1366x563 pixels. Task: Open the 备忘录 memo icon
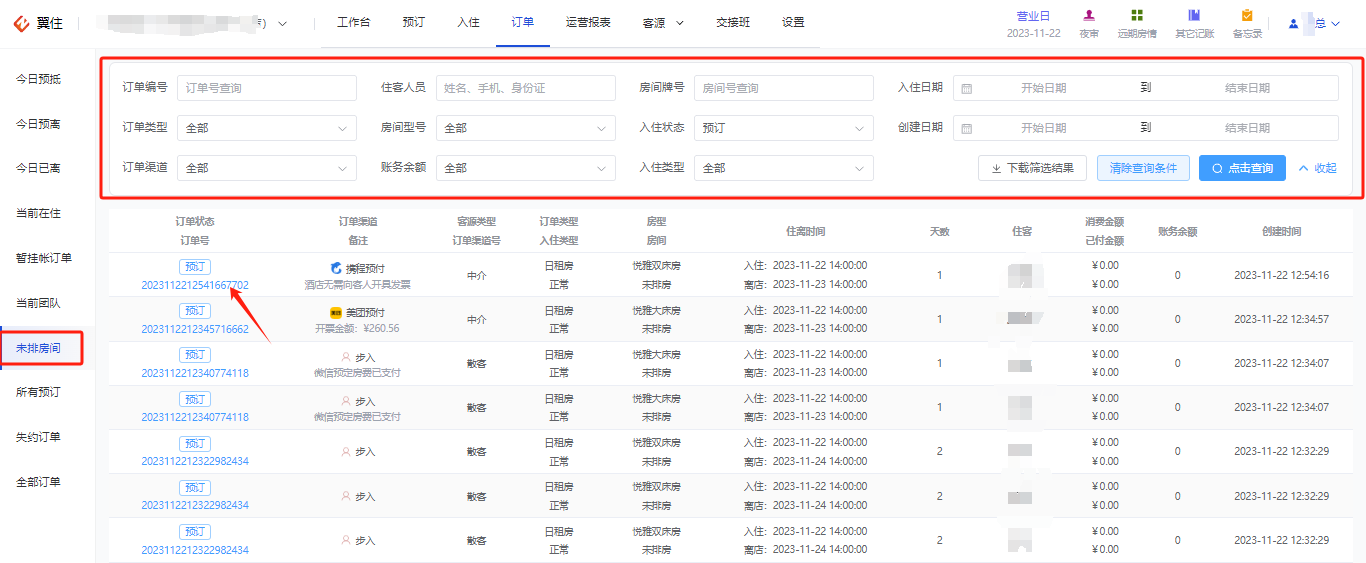(1247, 15)
